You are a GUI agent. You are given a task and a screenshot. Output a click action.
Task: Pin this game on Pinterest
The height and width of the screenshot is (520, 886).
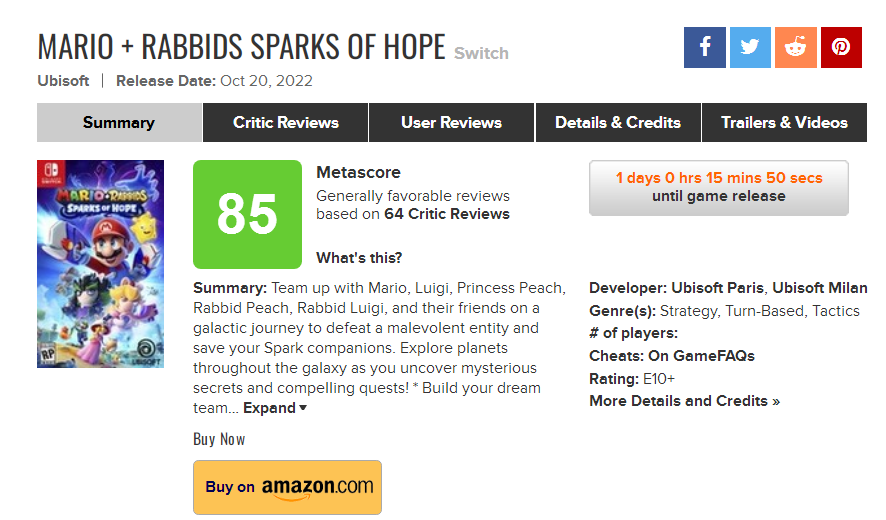[841, 47]
